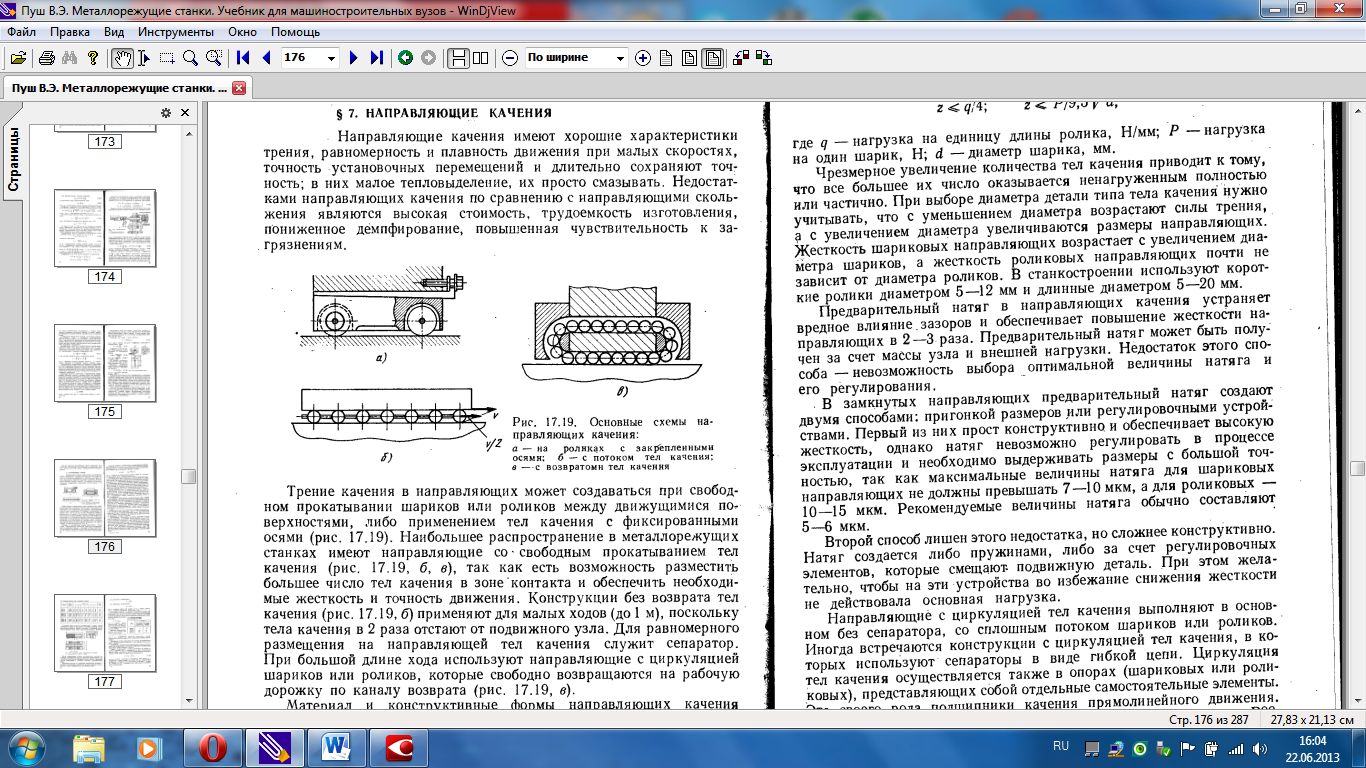Open the page number dropdown
The height and width of the screenshot is (768, 1366).
tap(333, 58)
